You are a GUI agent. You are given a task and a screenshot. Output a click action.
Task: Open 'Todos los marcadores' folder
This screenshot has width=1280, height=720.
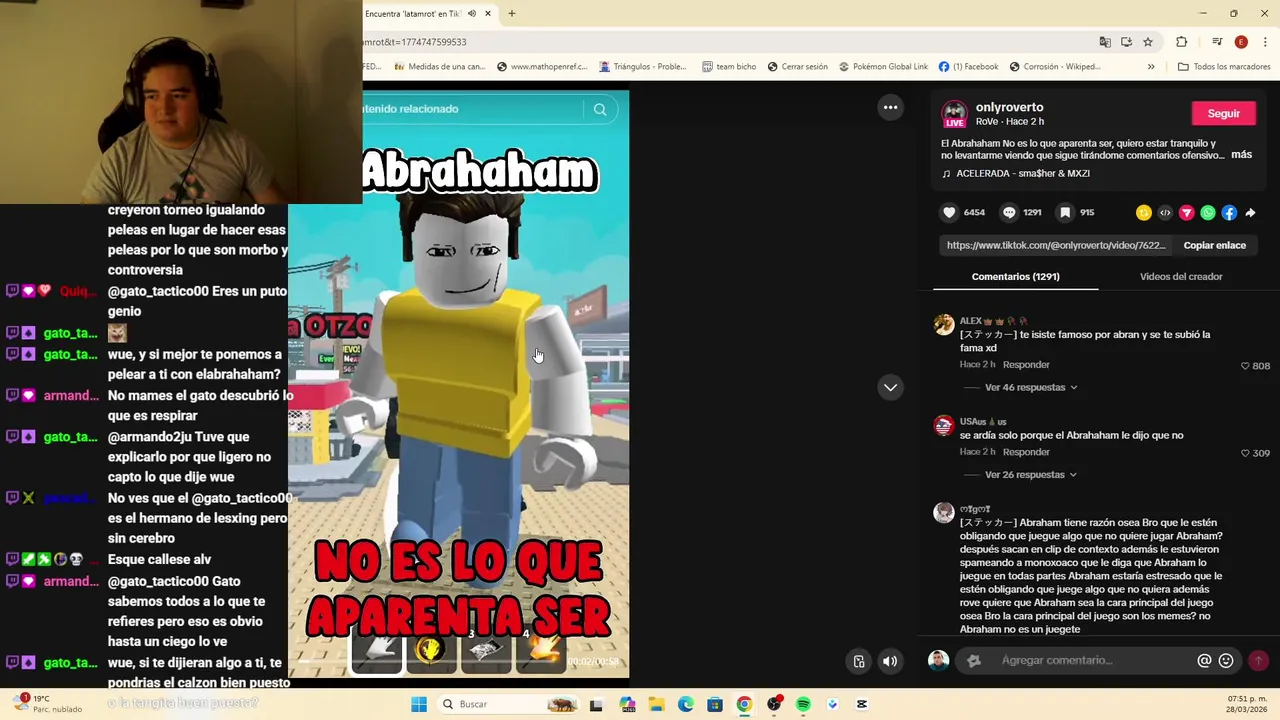tap(1224, 67)
